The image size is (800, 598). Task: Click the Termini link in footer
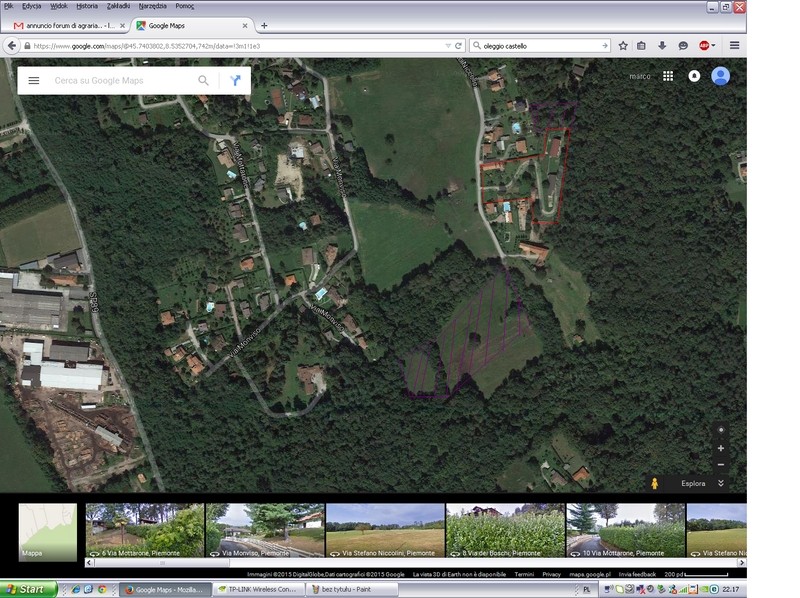click(524, 574)
